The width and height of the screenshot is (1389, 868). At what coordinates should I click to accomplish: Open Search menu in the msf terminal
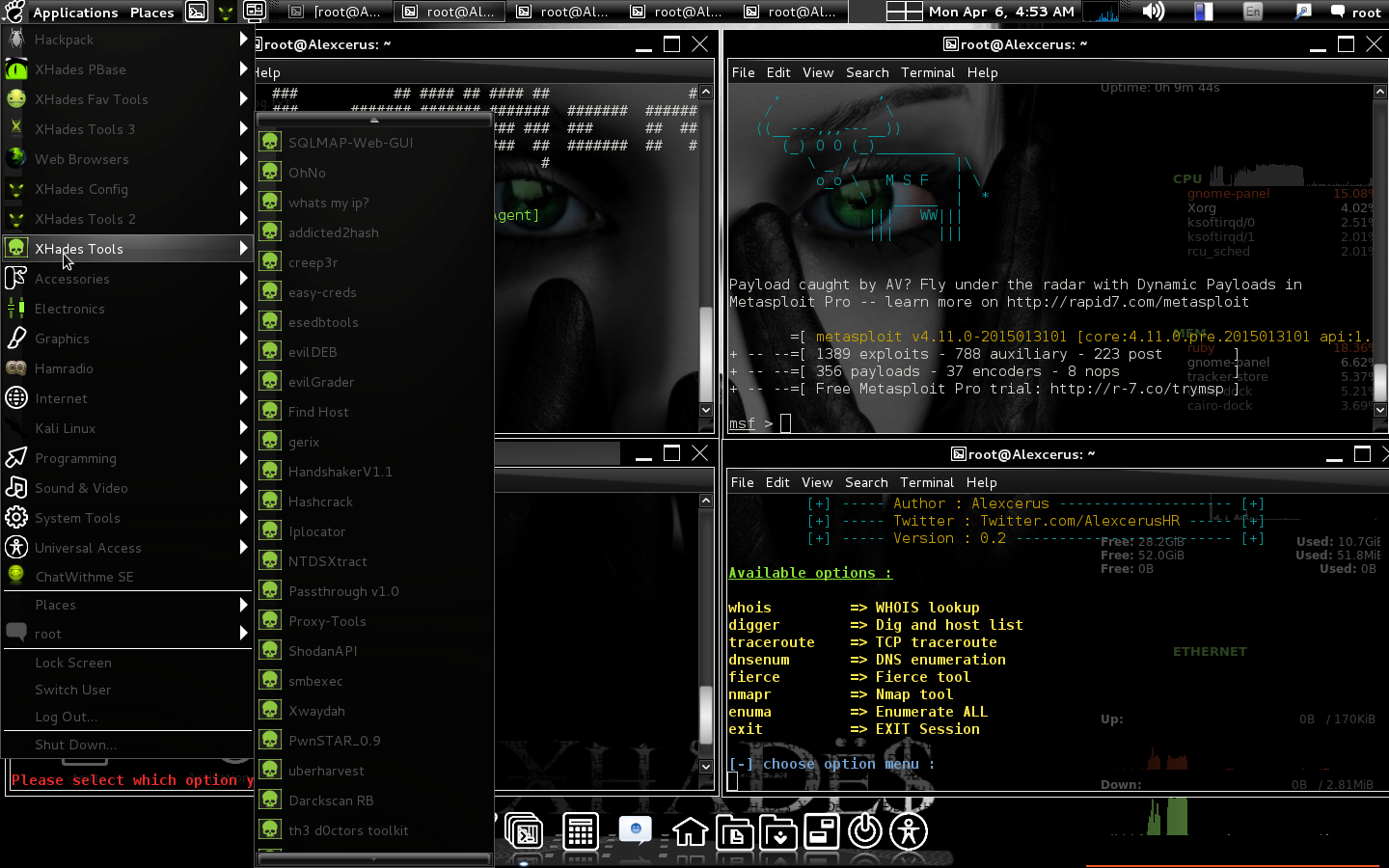[x=867, y=72]
